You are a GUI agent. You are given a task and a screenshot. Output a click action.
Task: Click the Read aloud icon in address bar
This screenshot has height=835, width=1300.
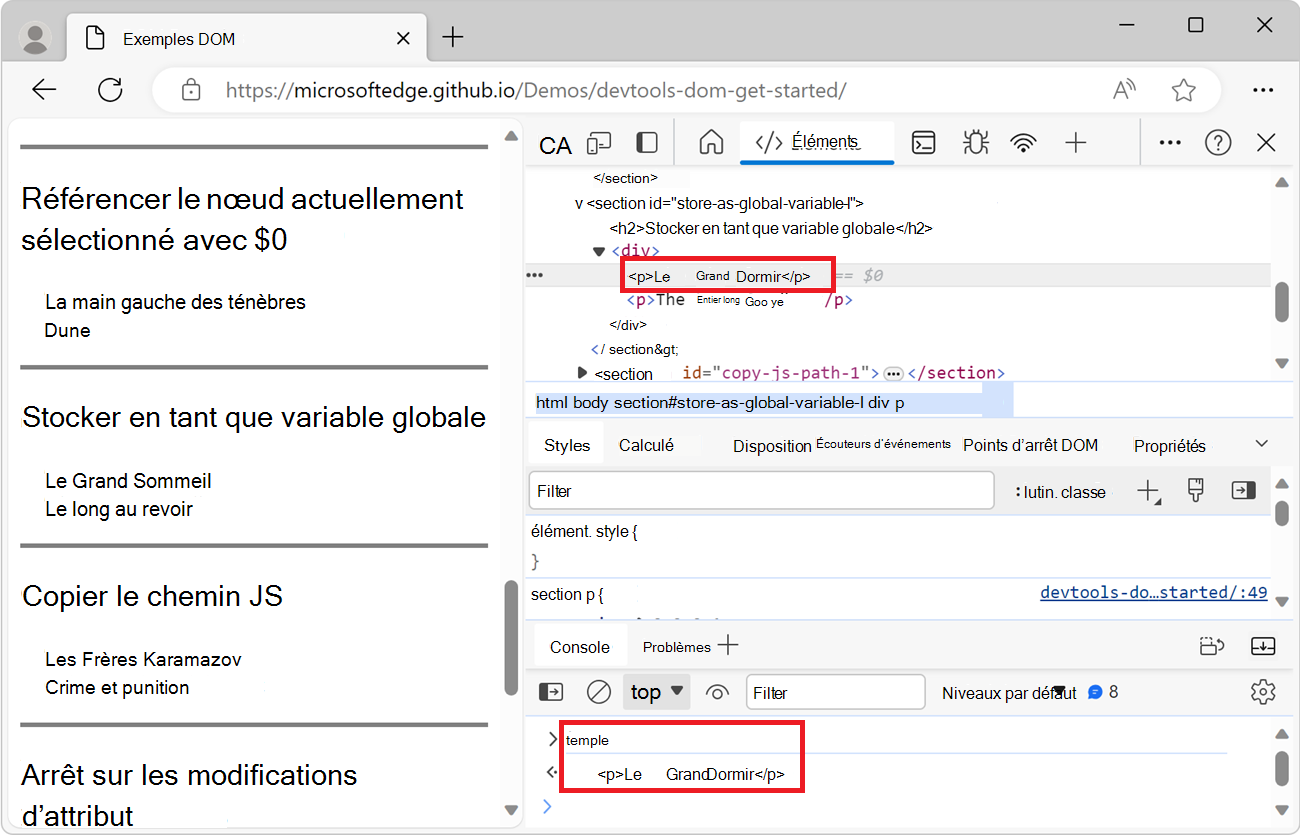[x=1125, y=90]
